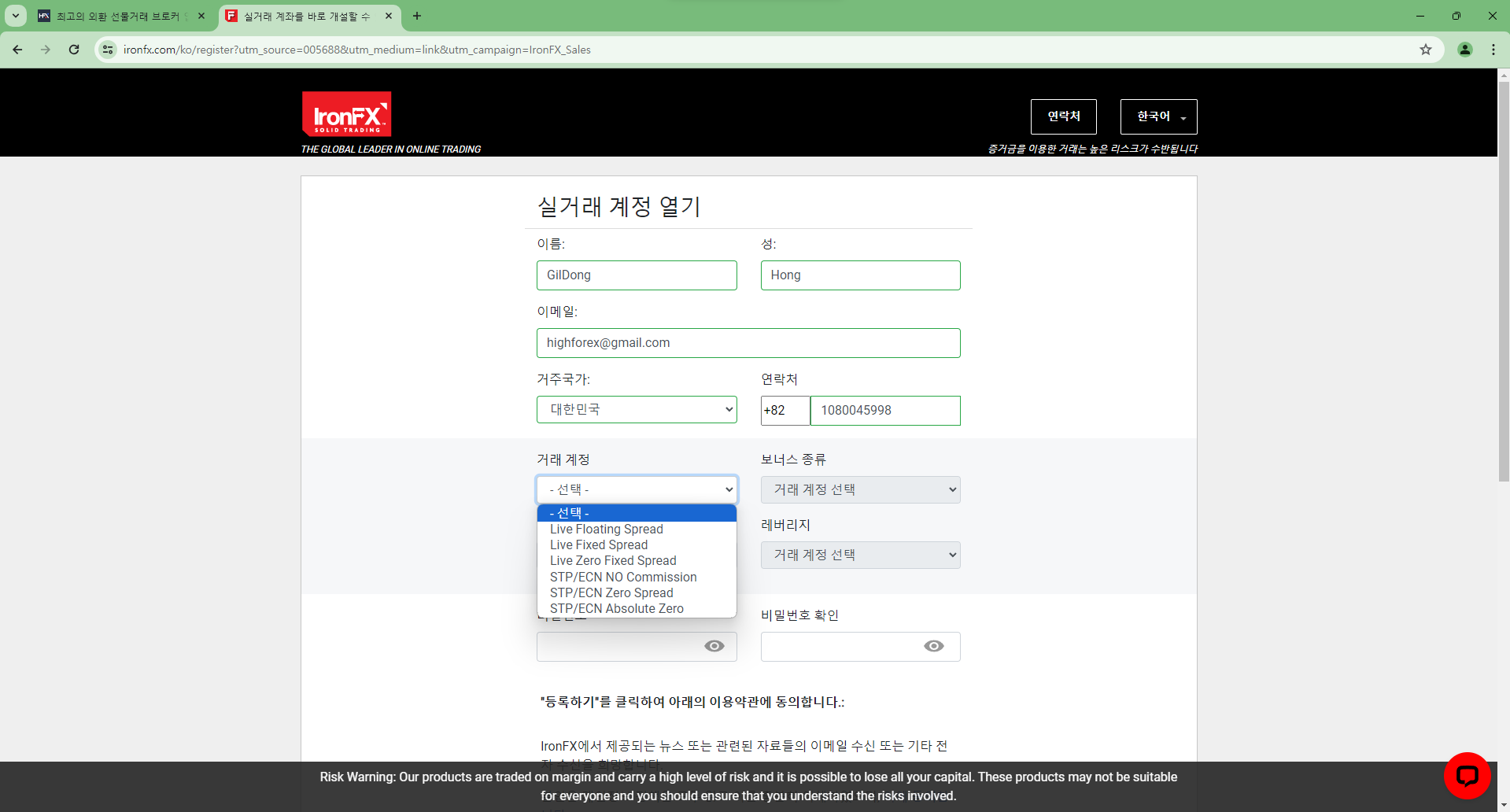Click the site information icon in the address bar
Screen dimensions: 1510x812
107,49
